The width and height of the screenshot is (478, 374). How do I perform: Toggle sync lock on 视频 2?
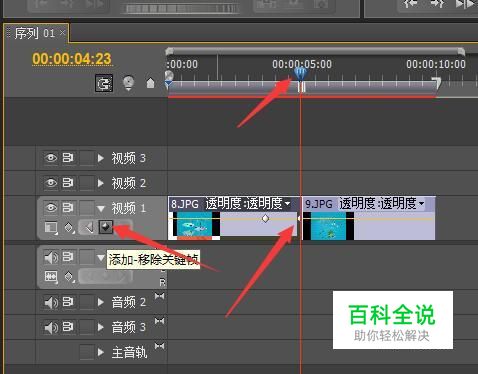point(68,183)
